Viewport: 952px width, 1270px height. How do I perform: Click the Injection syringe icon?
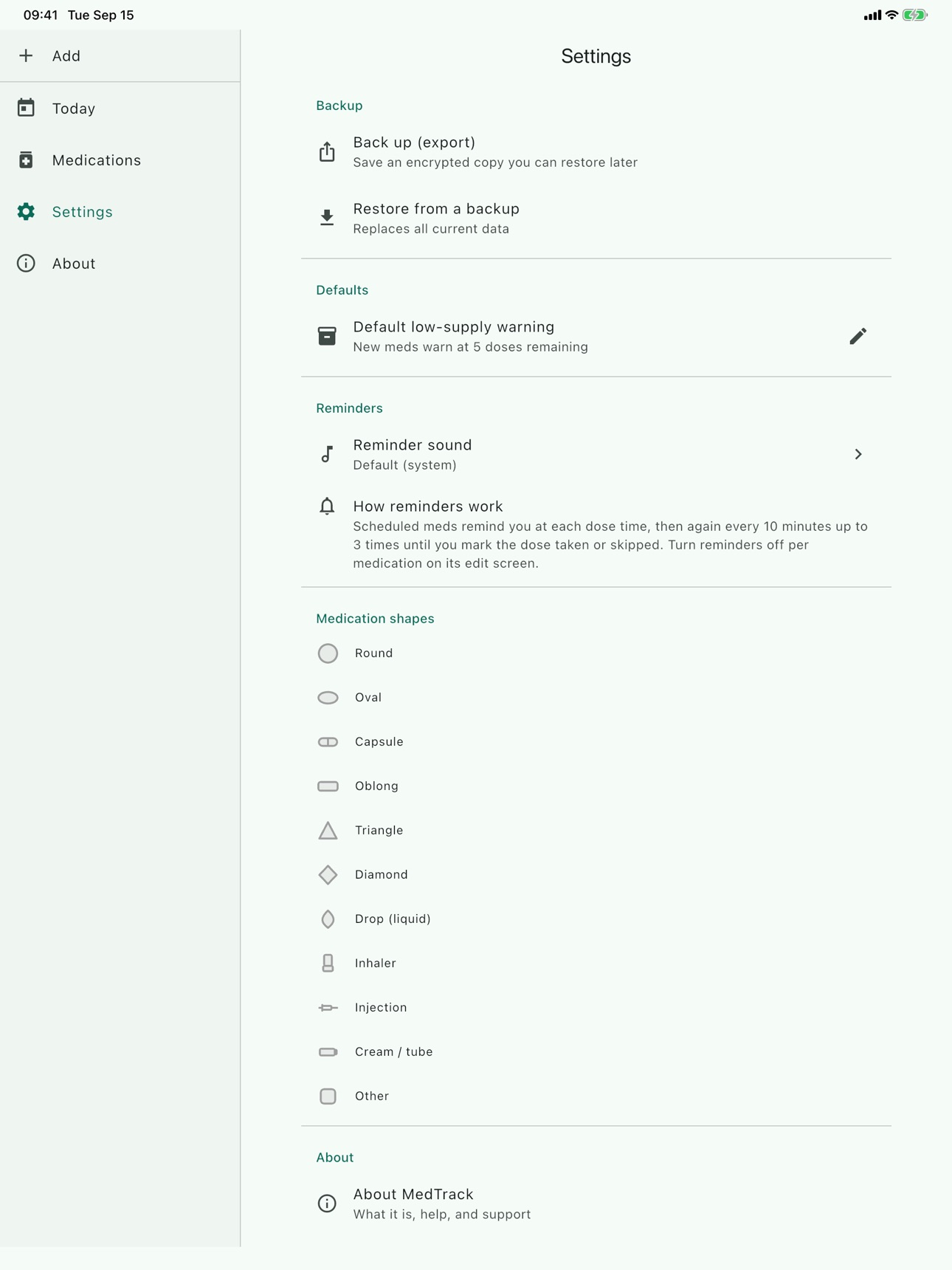328,1008
